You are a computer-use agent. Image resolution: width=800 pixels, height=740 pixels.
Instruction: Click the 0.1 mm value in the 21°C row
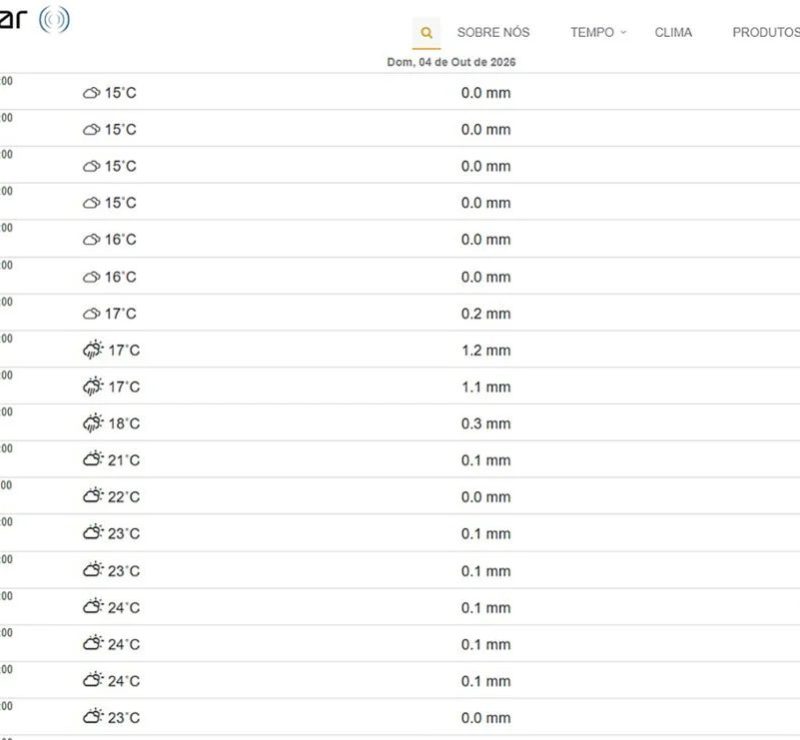486,460
